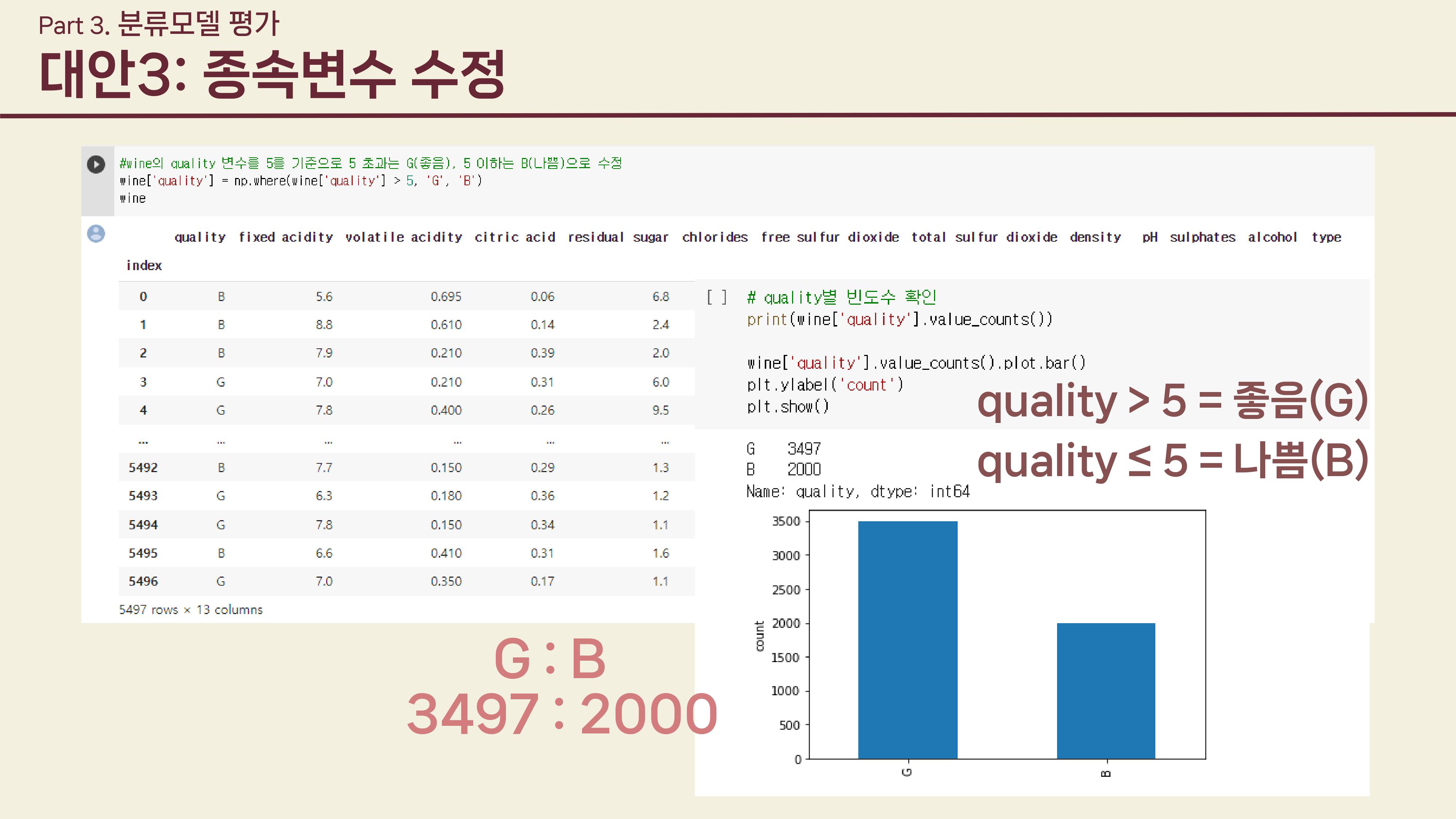This screenshot has height=819, width=1456.
Task: Click the output user avatar icon
Action: pos(96,233)
